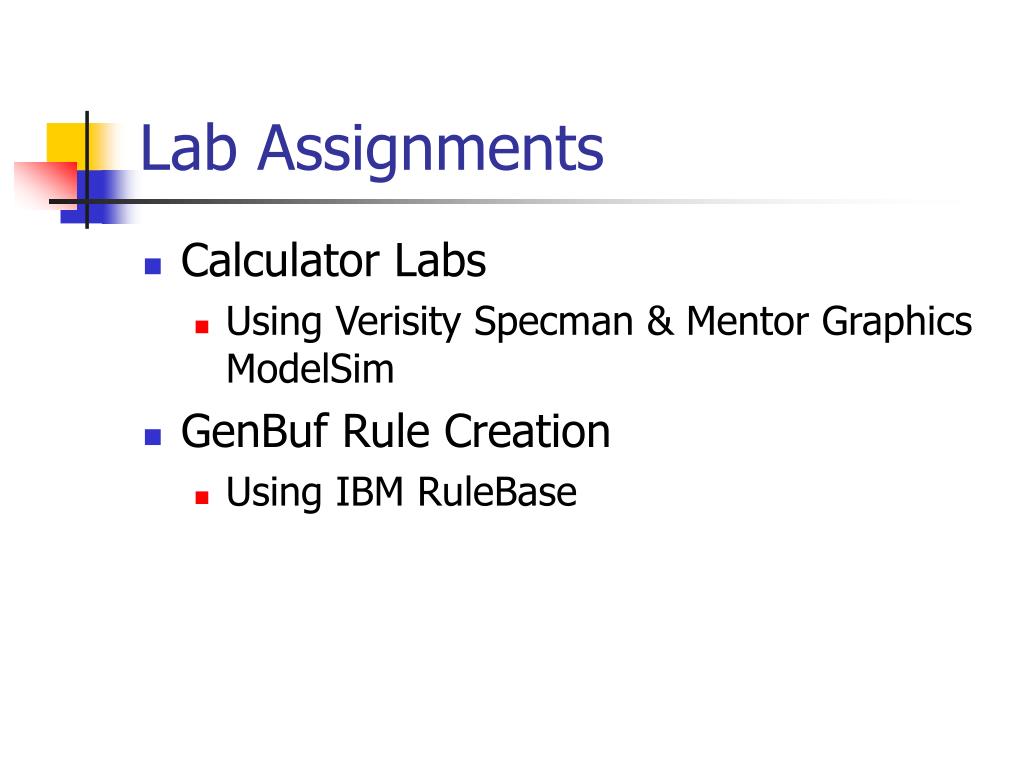Screen dimensions: 1024x768
Task: Click the word ModelSim
Action: tap(310, 369)
